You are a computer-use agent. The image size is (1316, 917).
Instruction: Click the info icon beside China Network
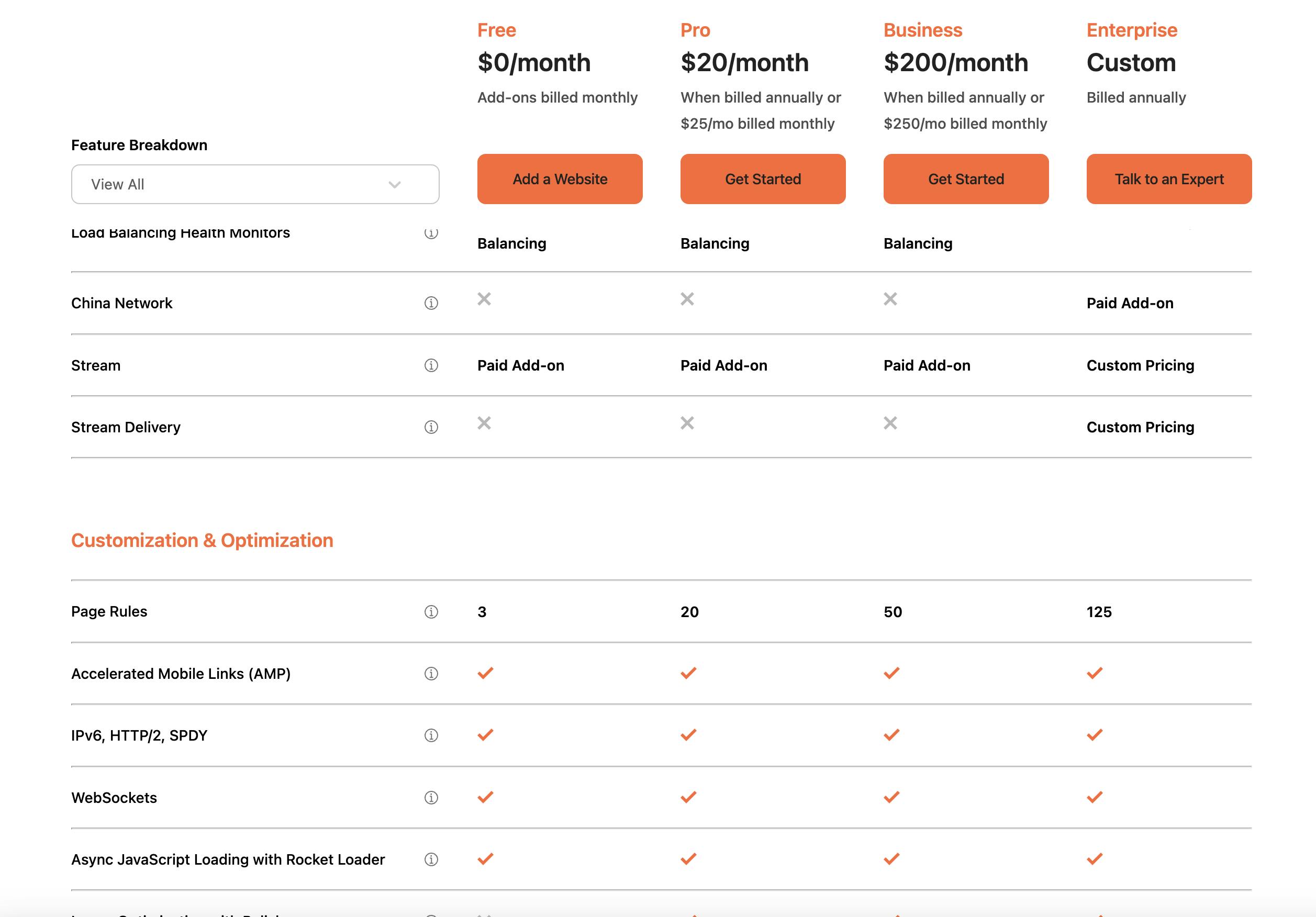pyautogui.click(x=431, y=303)
